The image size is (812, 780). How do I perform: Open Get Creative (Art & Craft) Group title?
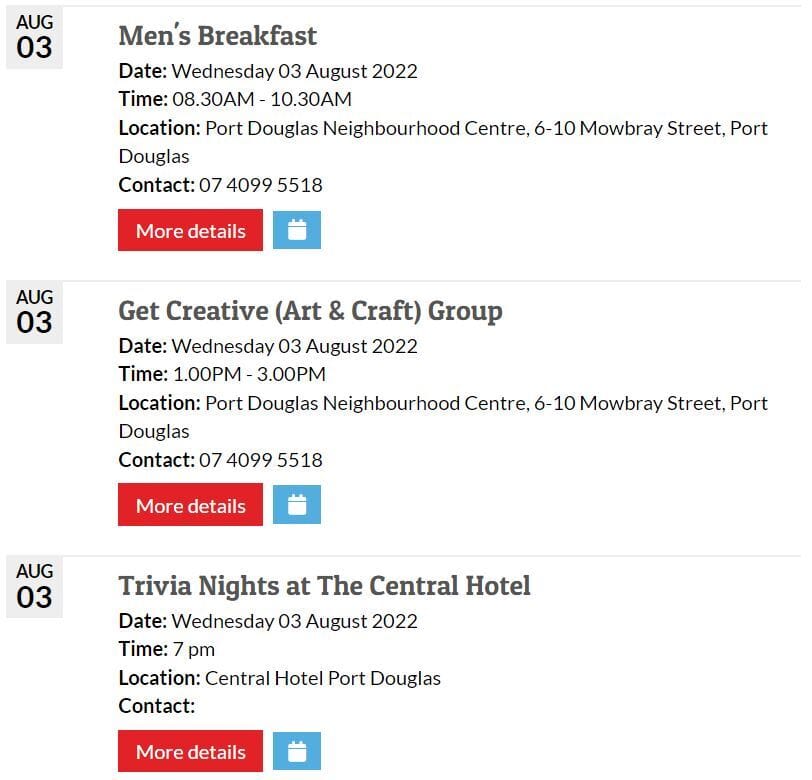[x=310, y=311]
